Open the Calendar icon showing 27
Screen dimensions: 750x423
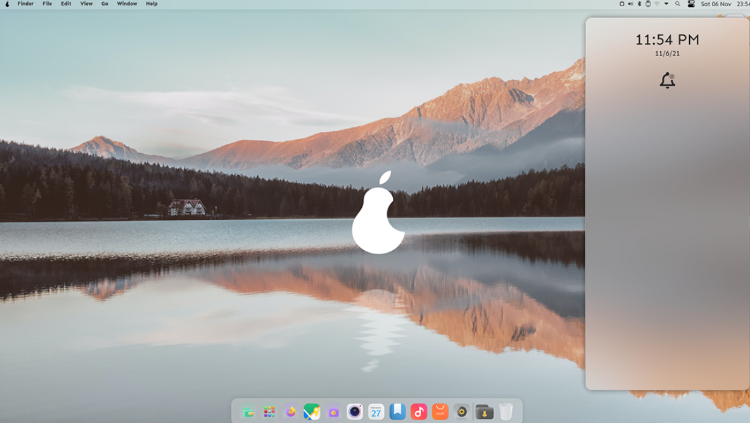pyautogui.click(x=376, y=412)
